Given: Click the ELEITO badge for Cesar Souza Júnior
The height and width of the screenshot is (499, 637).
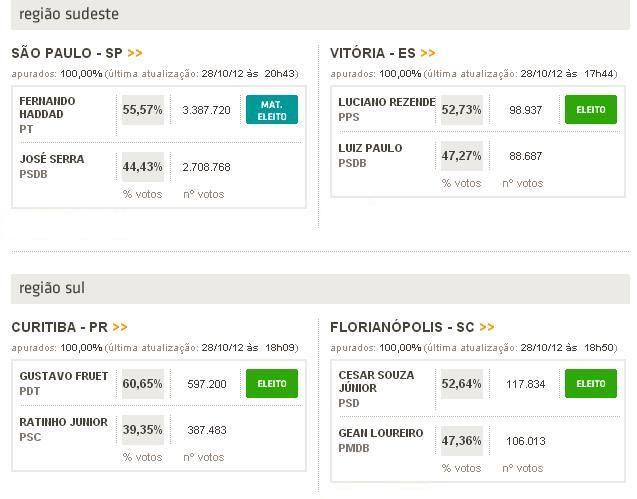Looking at the screenshot, I should (590, 384).
